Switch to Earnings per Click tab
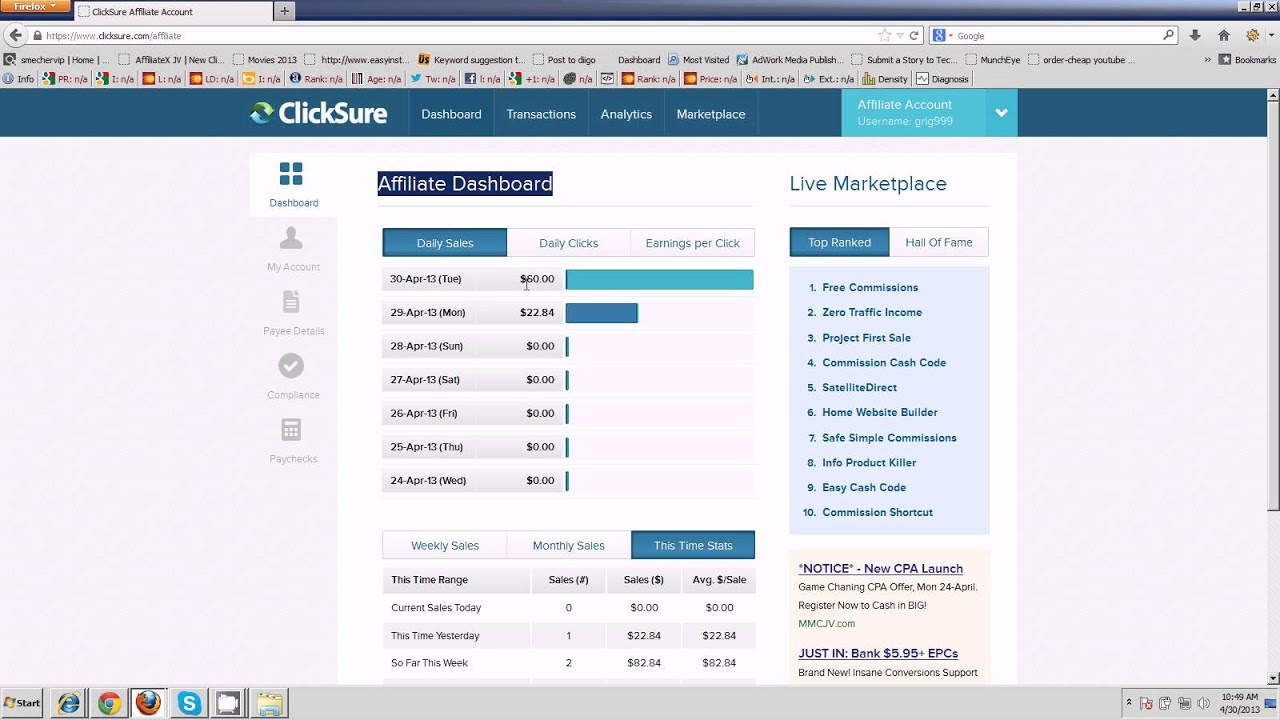 [693, 243]
